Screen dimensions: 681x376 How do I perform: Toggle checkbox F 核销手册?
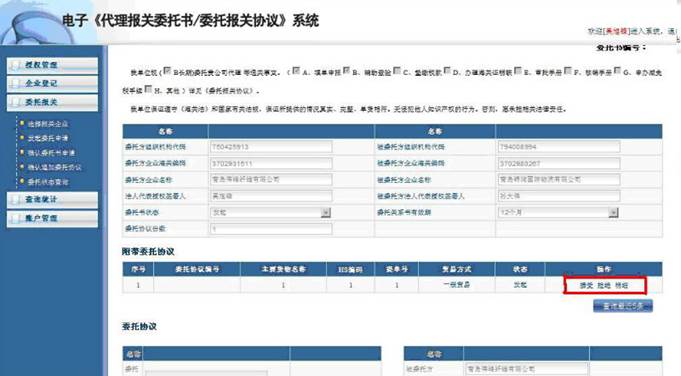567,70
